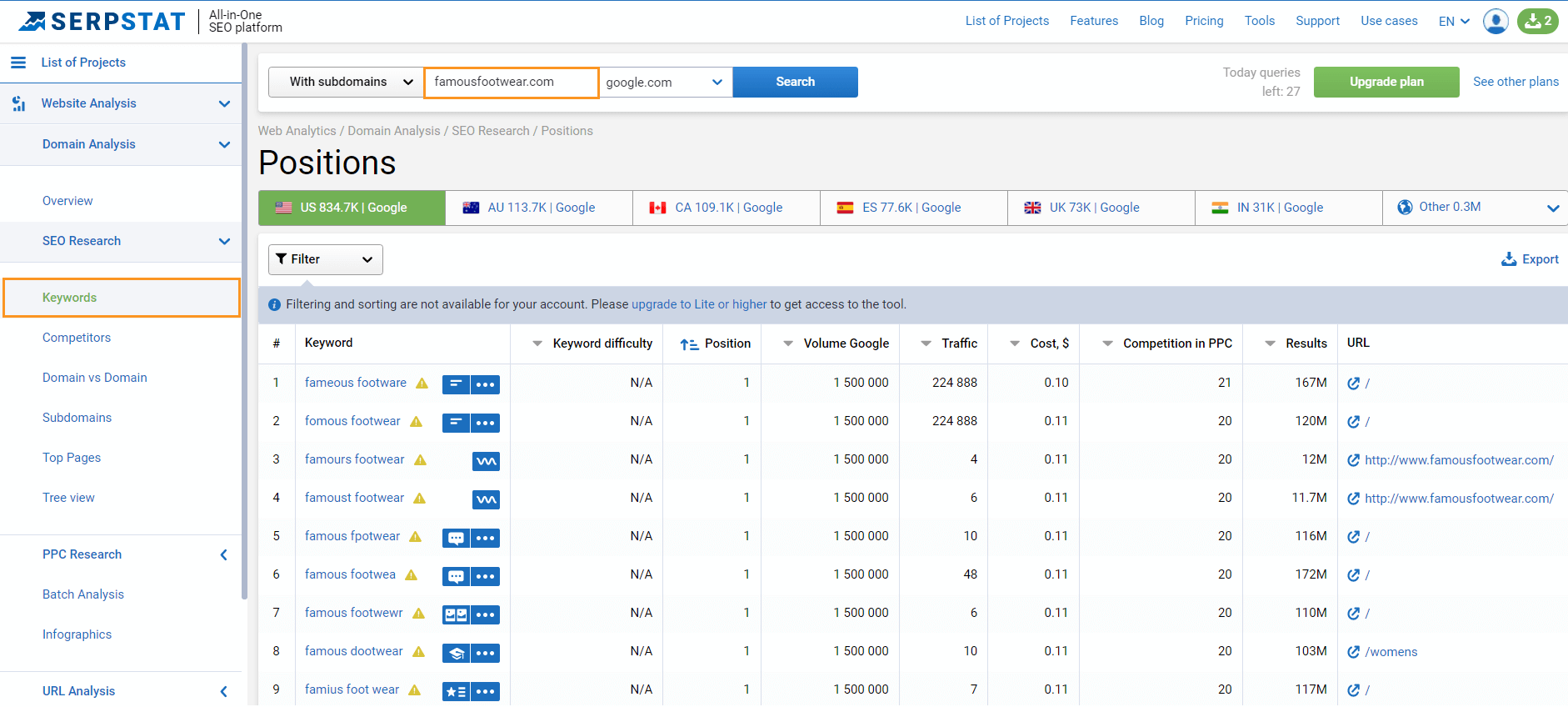Click the warning icon next to fameous footware
1568x707 pixels.
(422, 384)
